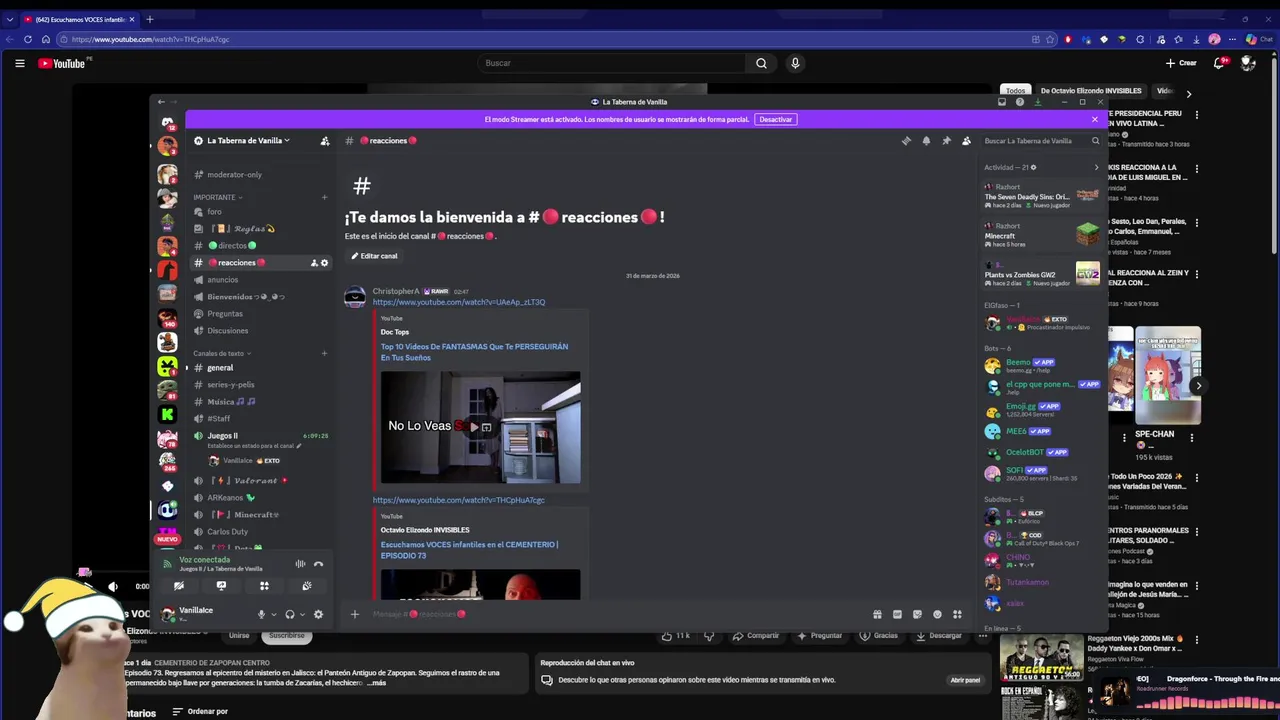The height and width of the screenshot is (720, 1280).
Task: Disconnect from voice with the hang-up icon
Action: (318, 564)
